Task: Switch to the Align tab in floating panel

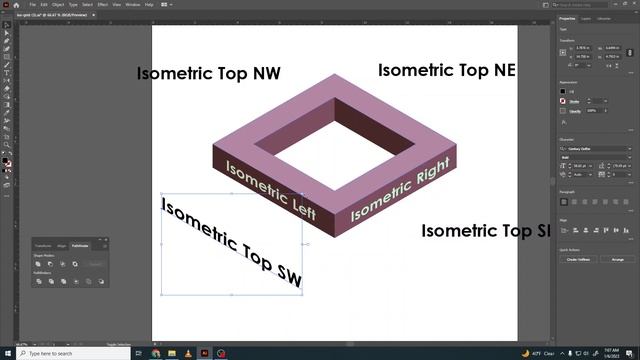Action: (62, 246)
